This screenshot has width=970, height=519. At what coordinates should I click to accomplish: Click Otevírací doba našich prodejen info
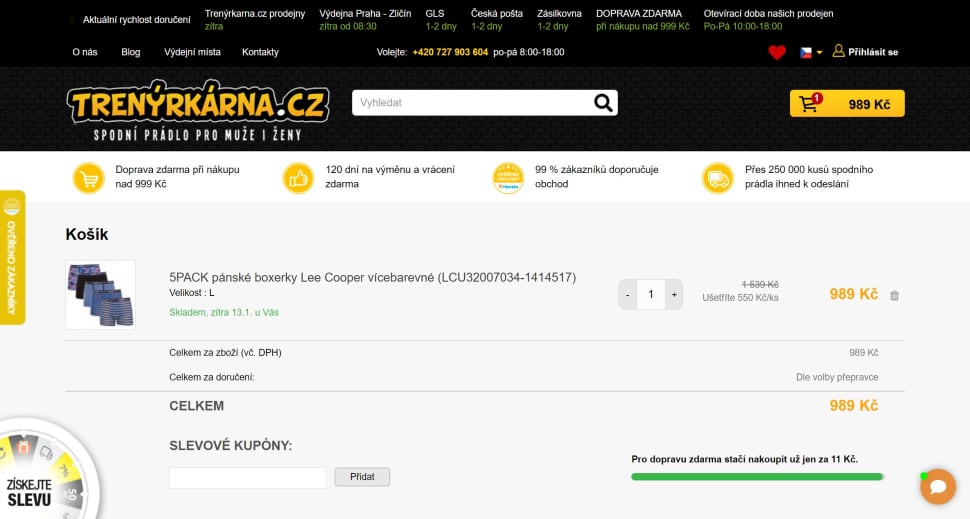pyautogui.click(x=768, y=20)
